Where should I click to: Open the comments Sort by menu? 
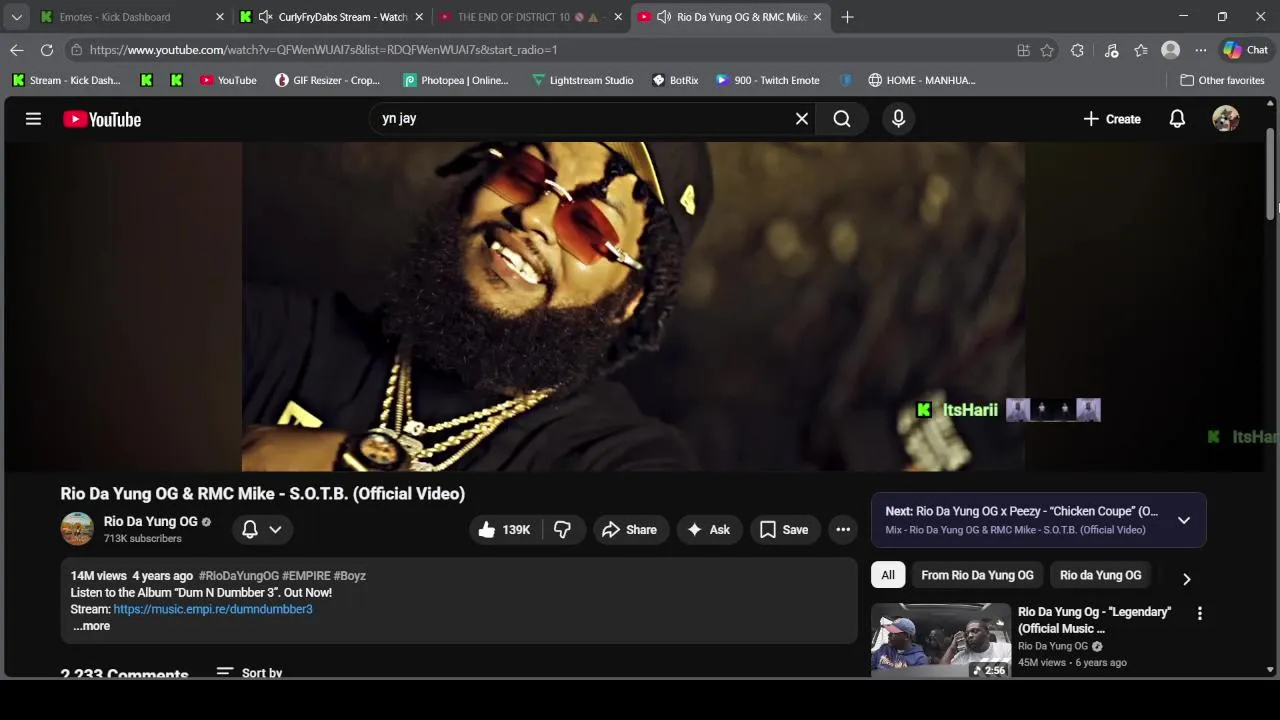(x=250, y=673)
